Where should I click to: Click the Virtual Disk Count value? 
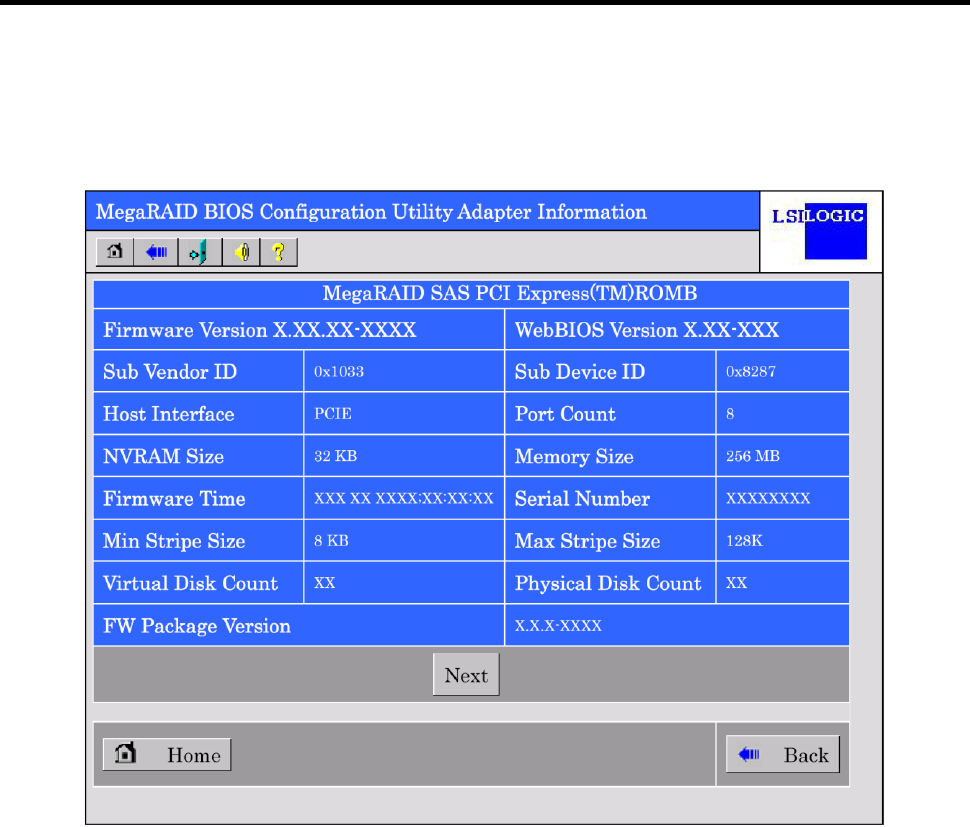pos(325,583)
